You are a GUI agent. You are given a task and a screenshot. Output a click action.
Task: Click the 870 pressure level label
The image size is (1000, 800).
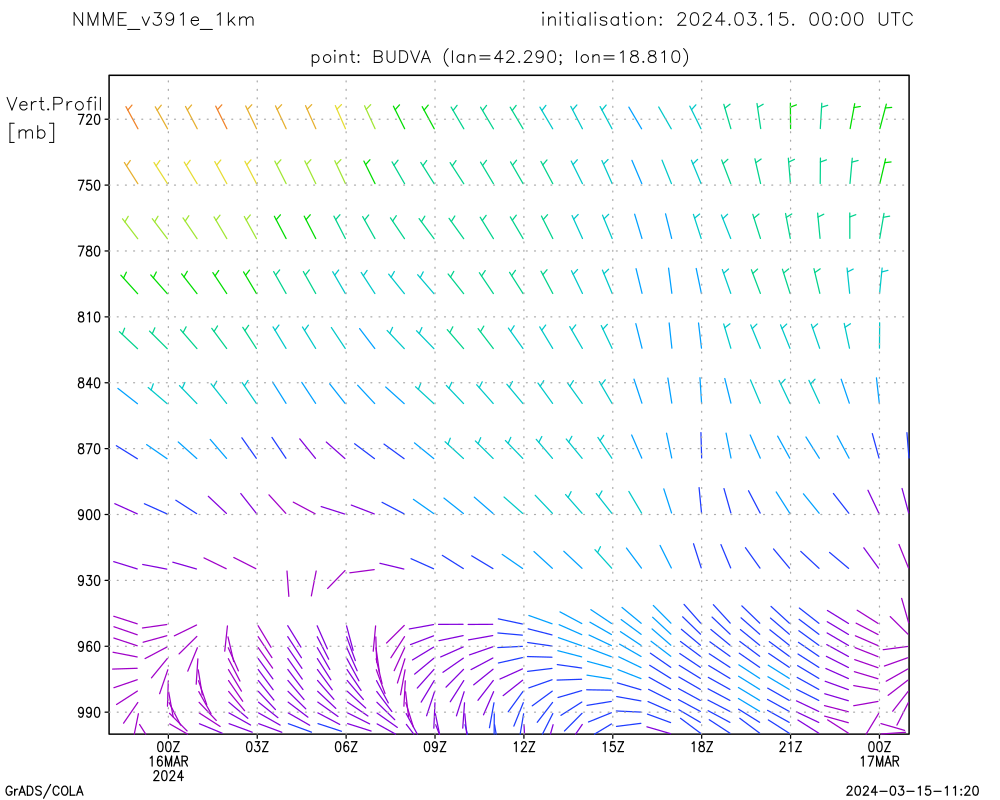pos(89,449)
